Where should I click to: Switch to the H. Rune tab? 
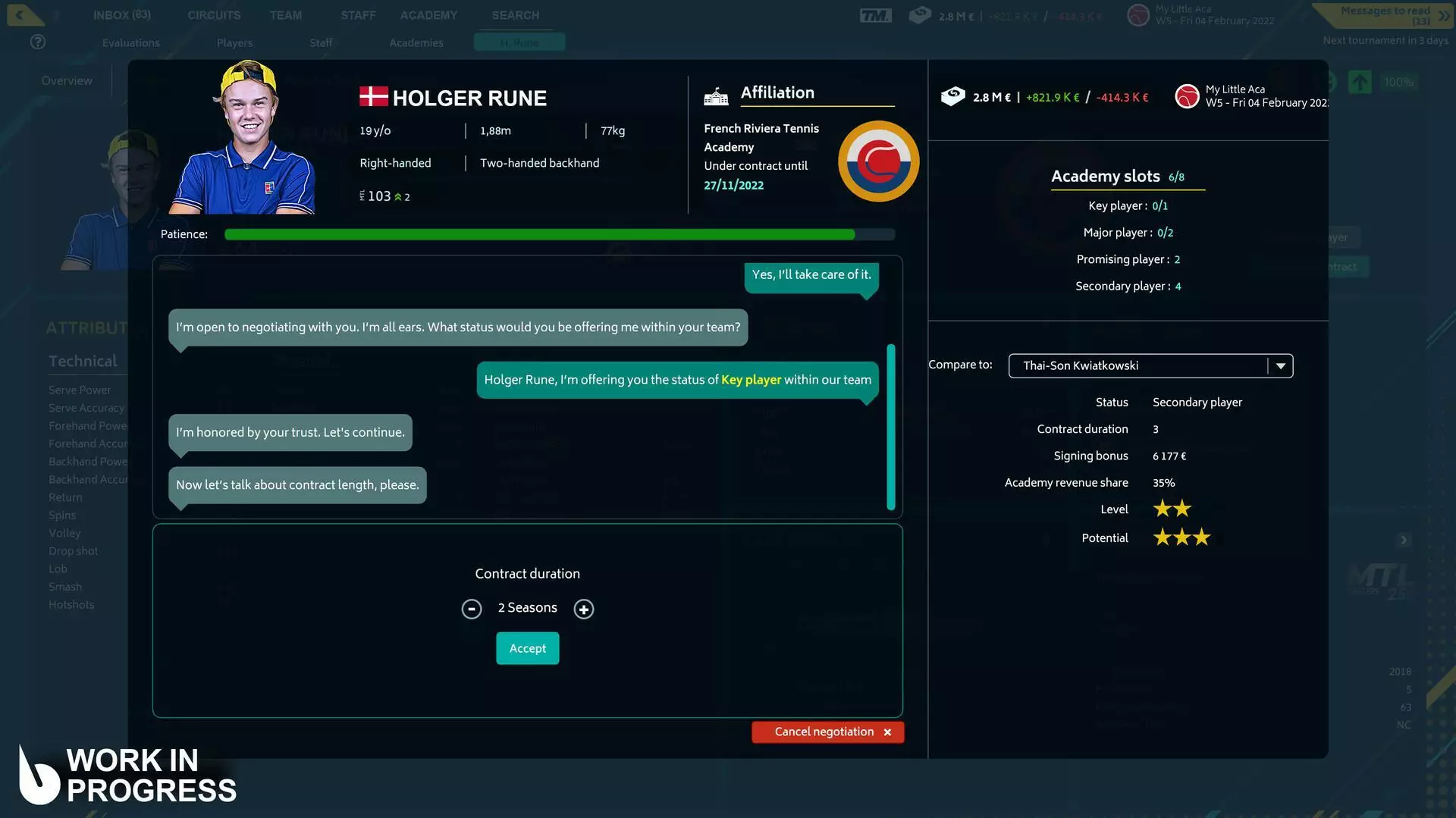pyautogui.click(x=519, y=42)
